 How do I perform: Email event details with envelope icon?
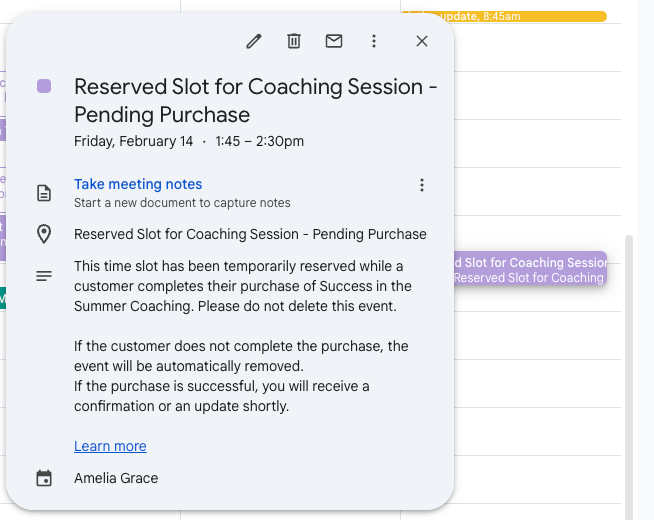tap(334, 41)
